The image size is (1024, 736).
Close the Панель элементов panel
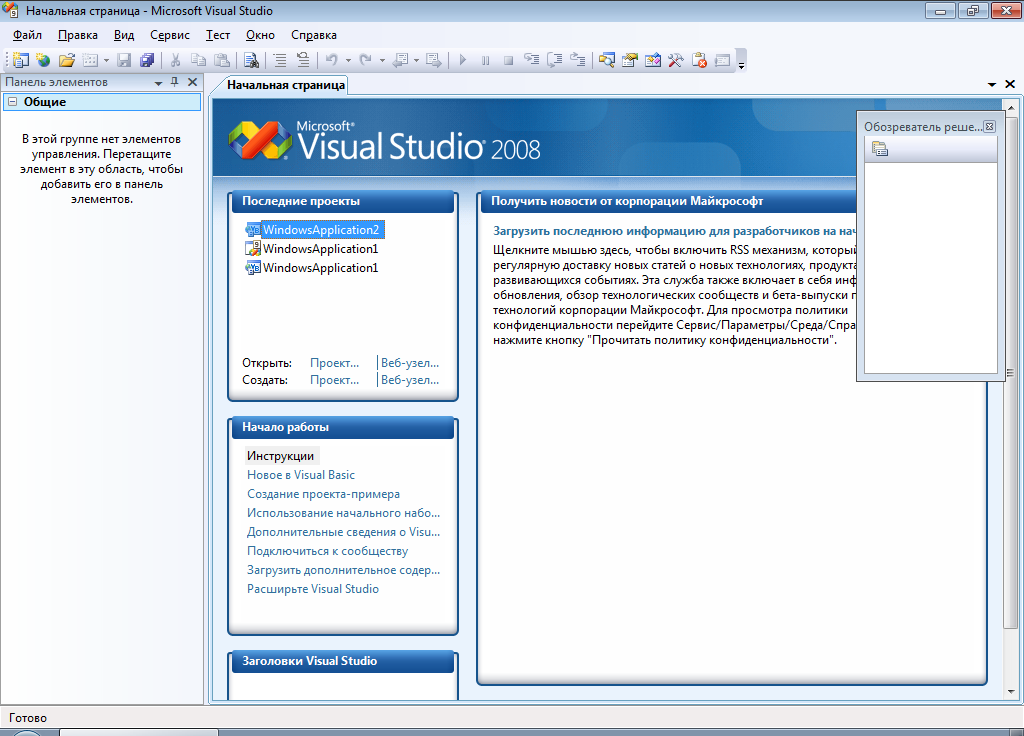point(192,82)
